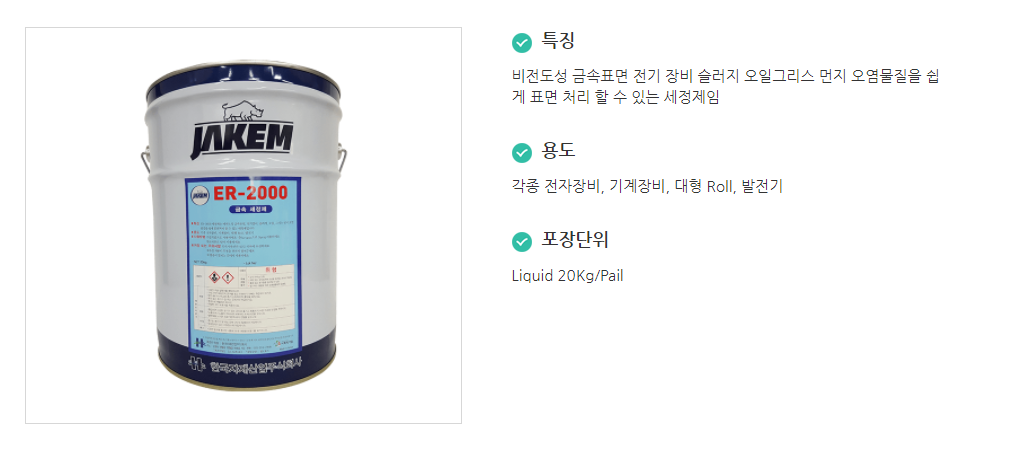
Task: Click the 각종 전자장비, 기계장비 usage text
Action: coord(647,187)
